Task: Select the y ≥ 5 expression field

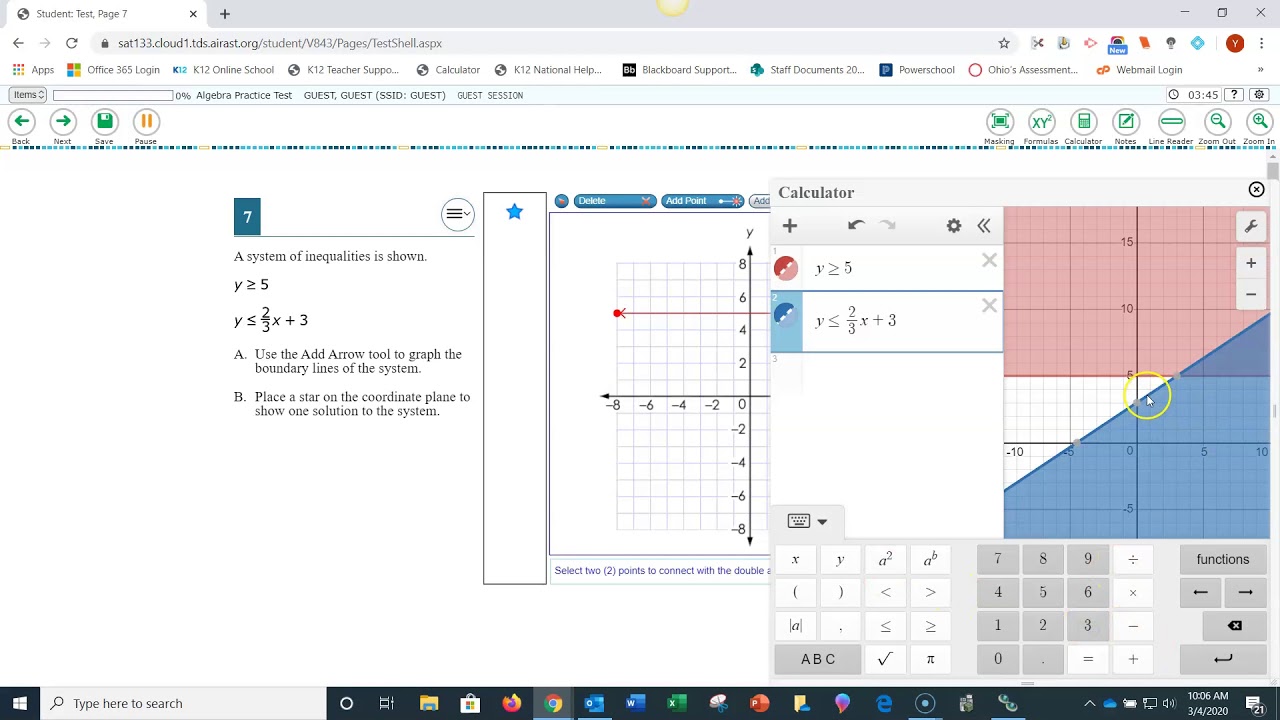Action: pos(887,268)
